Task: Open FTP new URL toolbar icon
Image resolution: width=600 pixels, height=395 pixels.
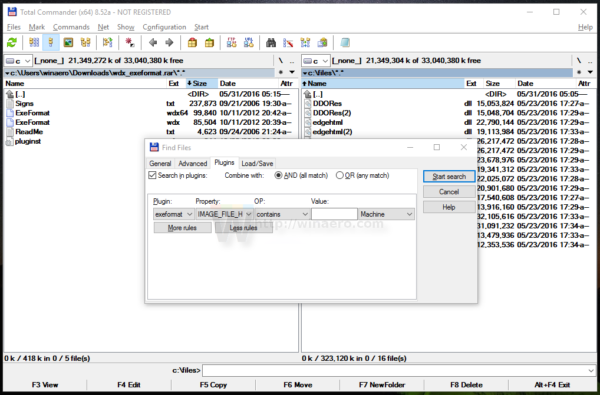Action: coord(249,42)
